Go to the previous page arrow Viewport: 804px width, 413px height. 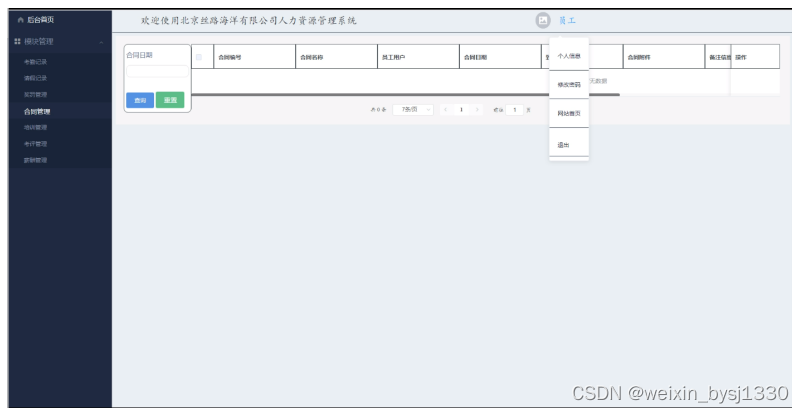pyautogui.click(x=446, y=109)
